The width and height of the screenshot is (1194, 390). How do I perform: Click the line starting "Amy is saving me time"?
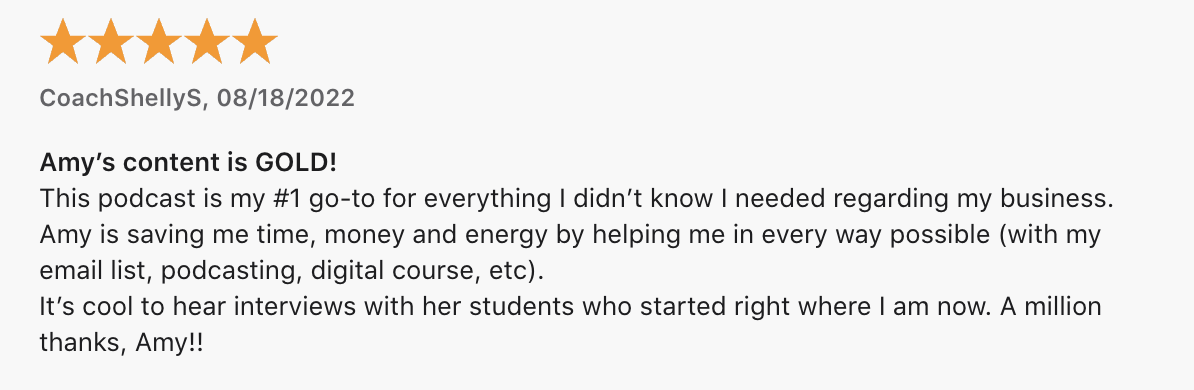[x=570, y=235]
